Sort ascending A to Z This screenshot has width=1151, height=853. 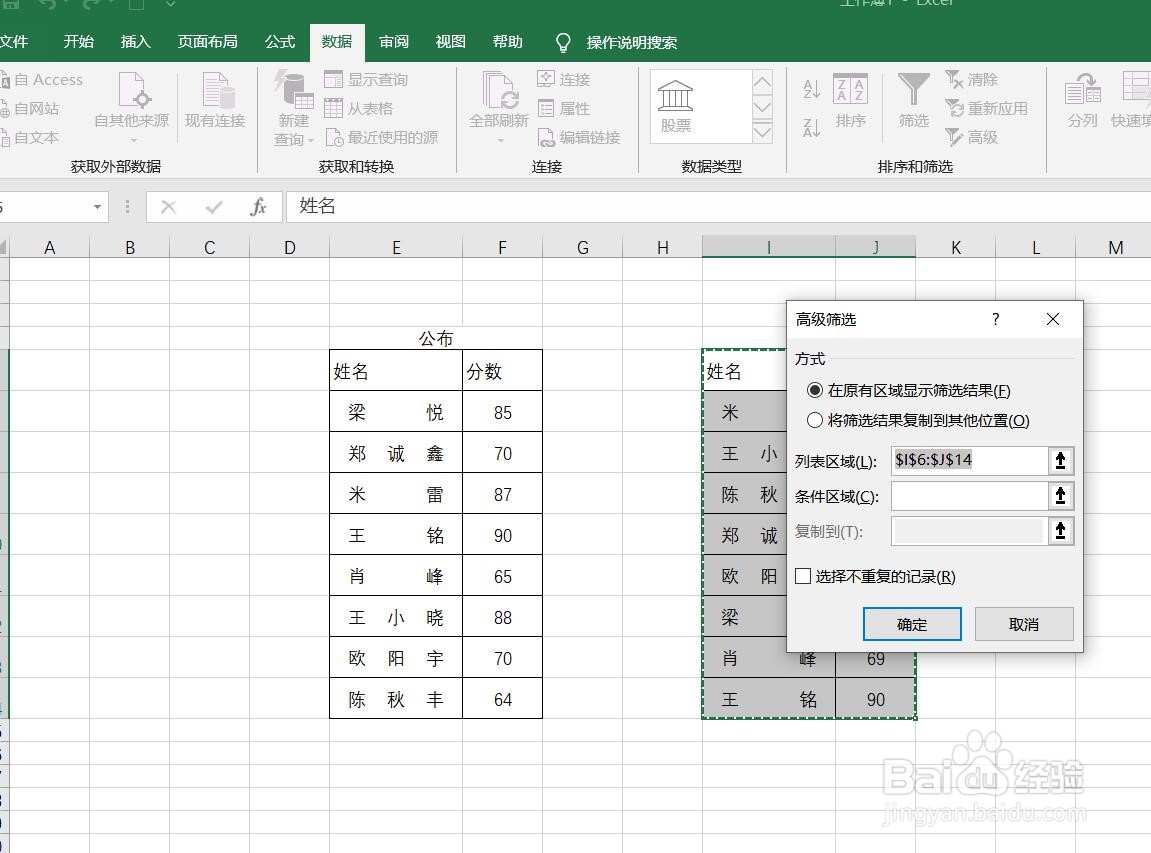(811, 89)
